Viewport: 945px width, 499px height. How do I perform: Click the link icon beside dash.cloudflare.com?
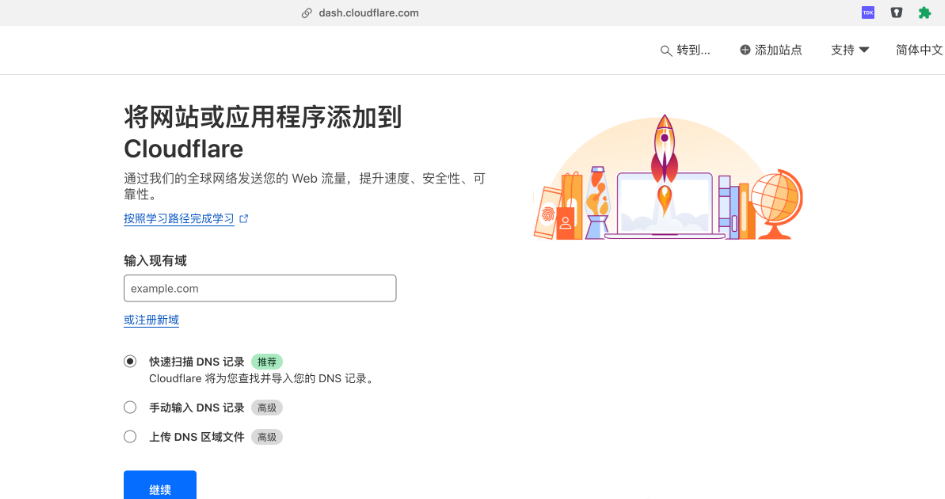pos(307,13)
